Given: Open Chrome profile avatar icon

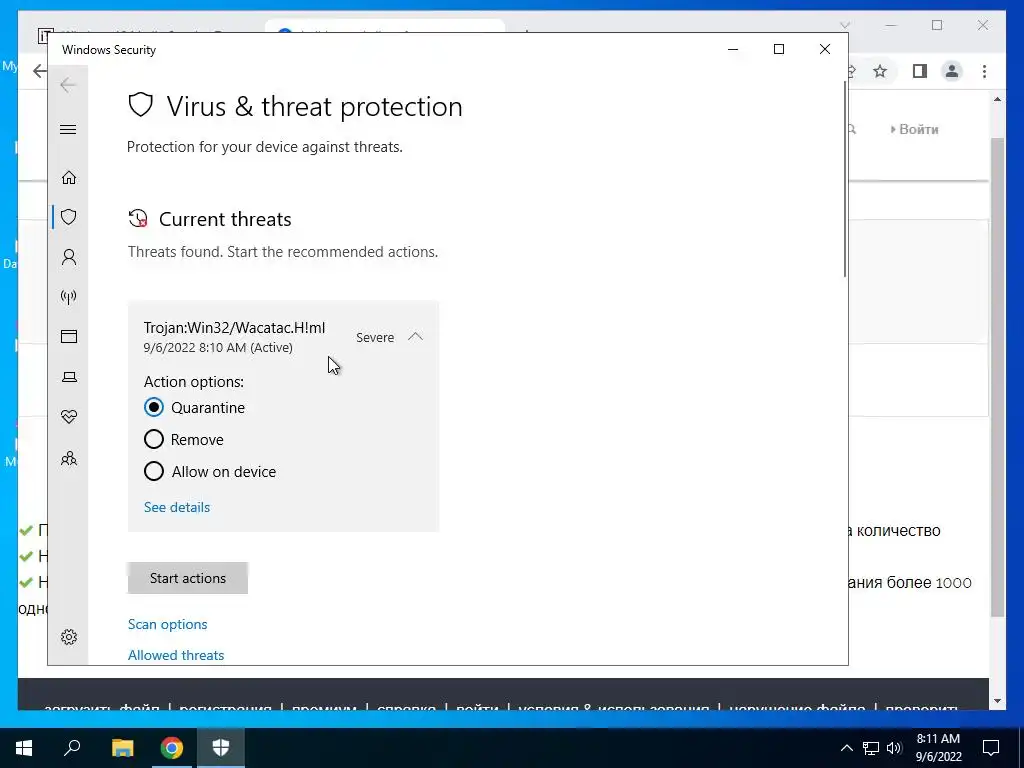Looking at the screenshot, I should tap(952, 71).
